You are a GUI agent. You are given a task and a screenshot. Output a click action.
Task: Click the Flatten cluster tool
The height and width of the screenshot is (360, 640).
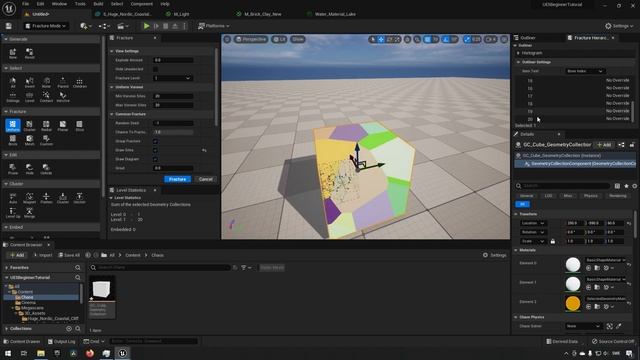click(46, 198)
